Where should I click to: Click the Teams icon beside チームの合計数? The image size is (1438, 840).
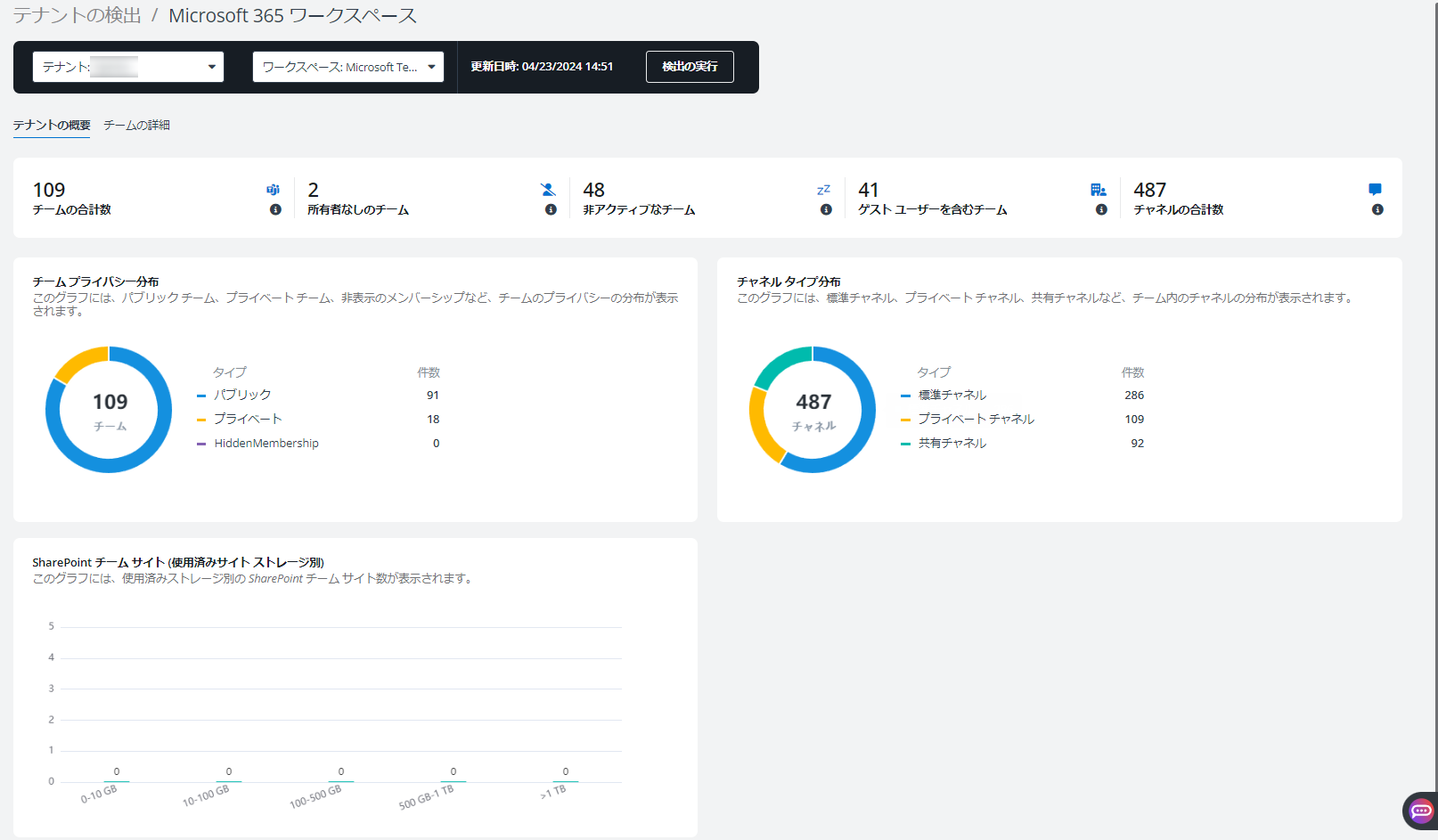pos(274,190)
